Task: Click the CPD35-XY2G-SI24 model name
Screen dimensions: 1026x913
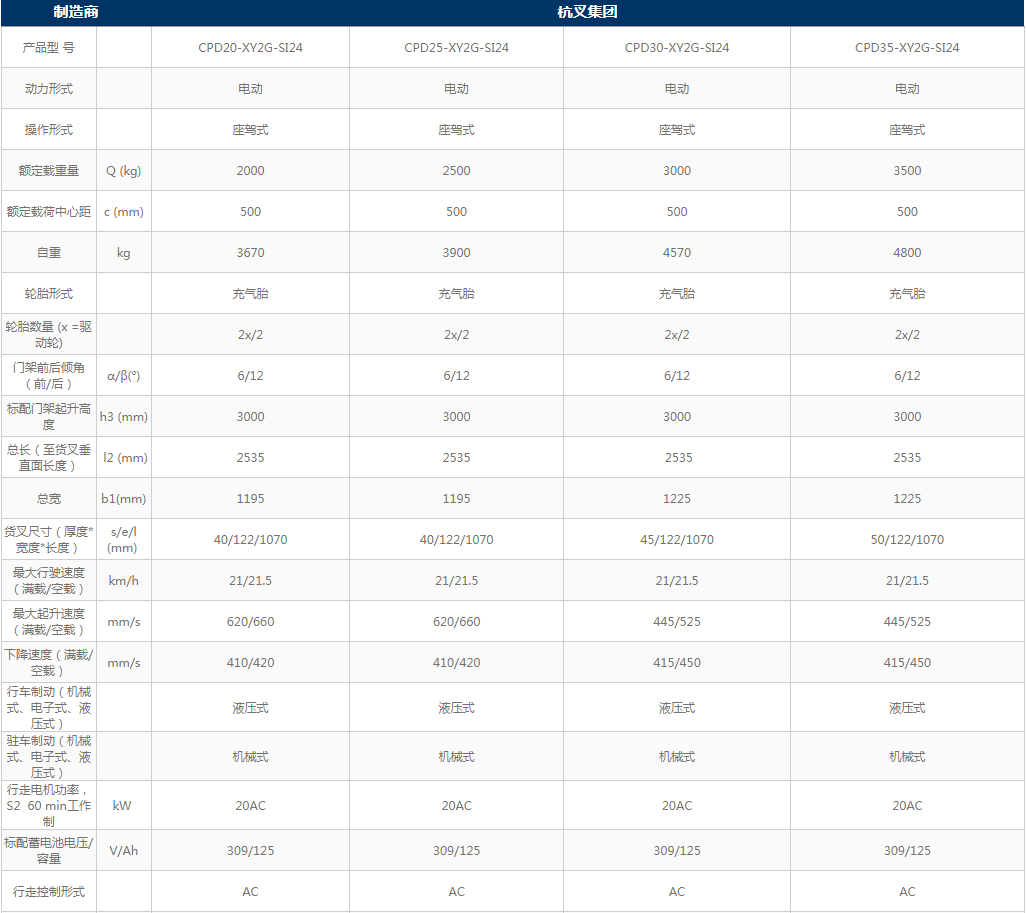Action: point(906,46)
